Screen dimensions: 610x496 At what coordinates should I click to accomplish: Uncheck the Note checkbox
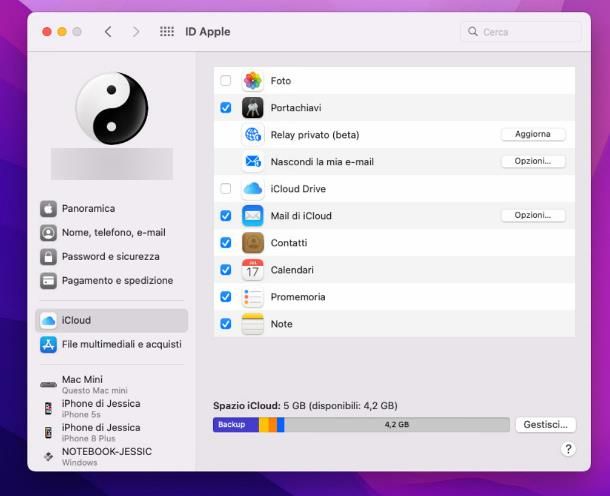click(226, 324)
